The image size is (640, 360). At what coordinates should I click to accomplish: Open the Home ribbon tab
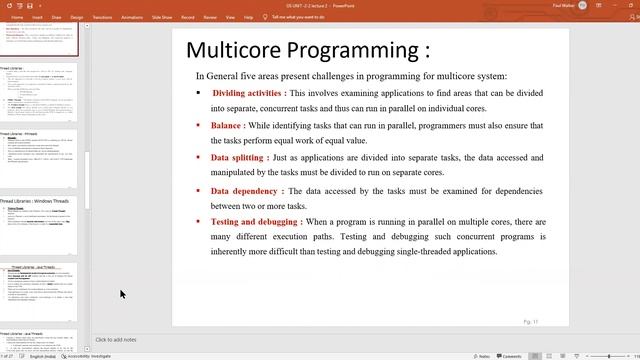(x=17, y=18)
